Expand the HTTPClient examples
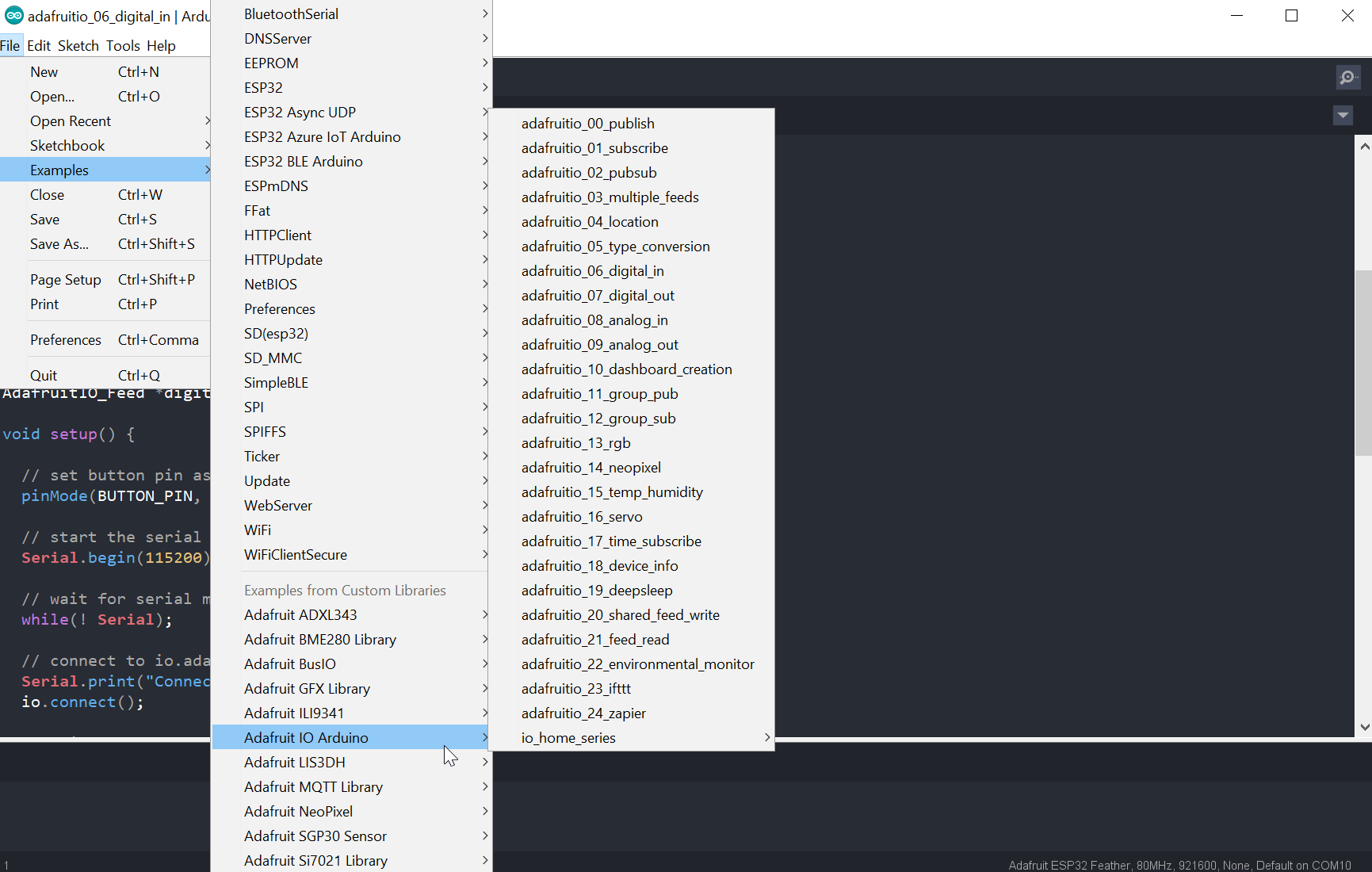The height and width of the screenshot is (872, 1372). coord(352,235)
